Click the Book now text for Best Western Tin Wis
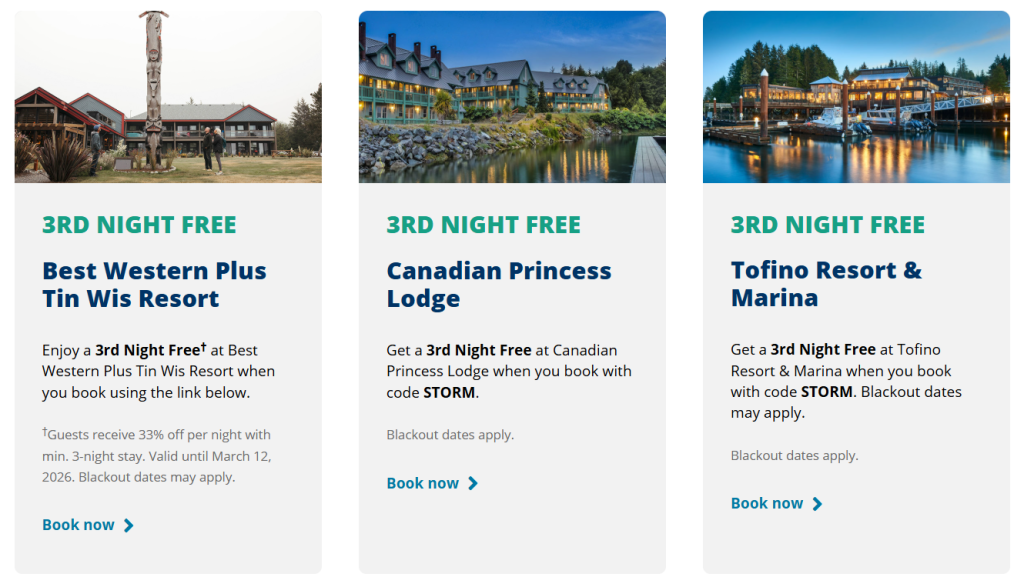 (x=78, y=525)
